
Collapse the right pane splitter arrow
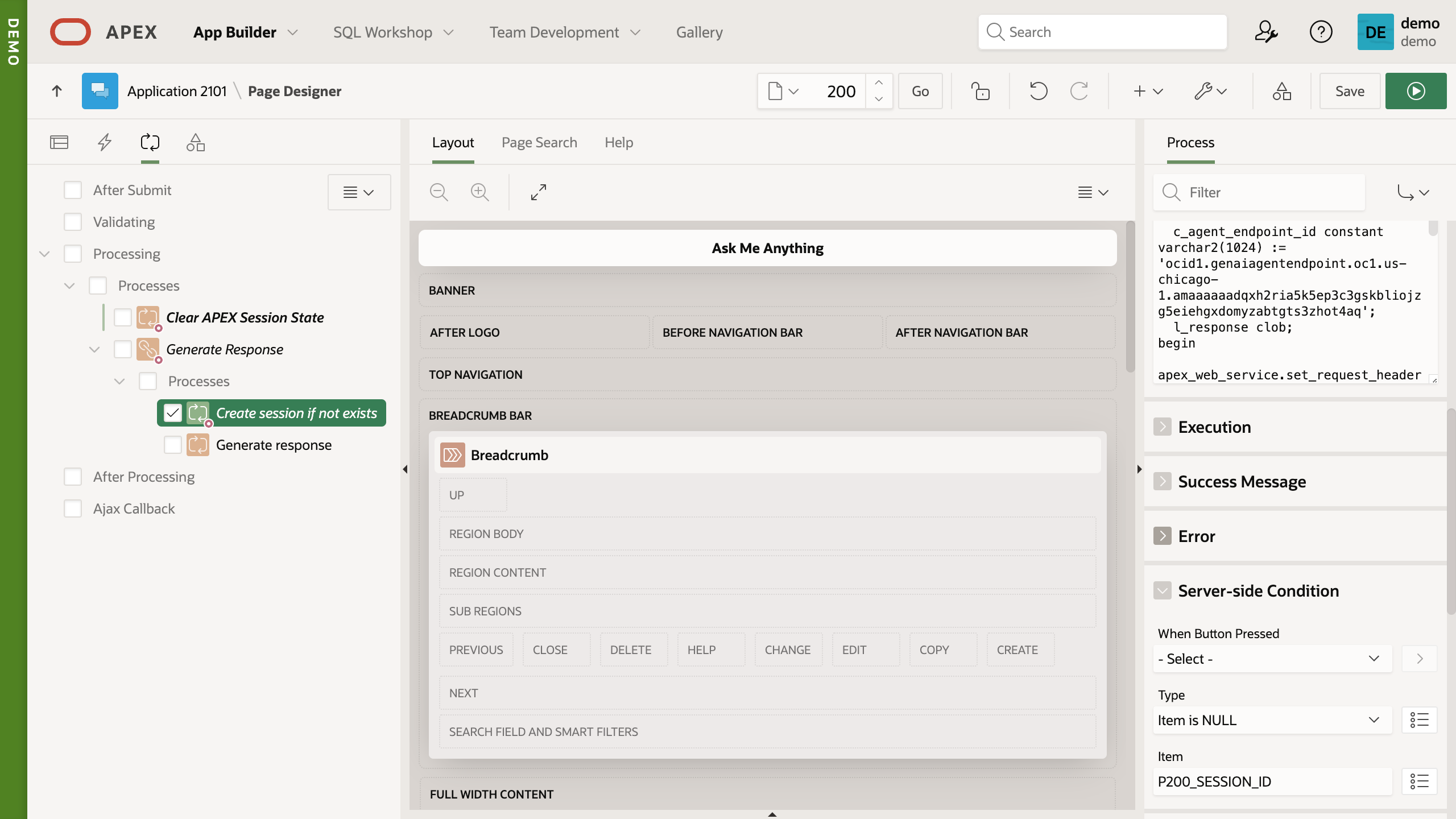[1139, 469]
